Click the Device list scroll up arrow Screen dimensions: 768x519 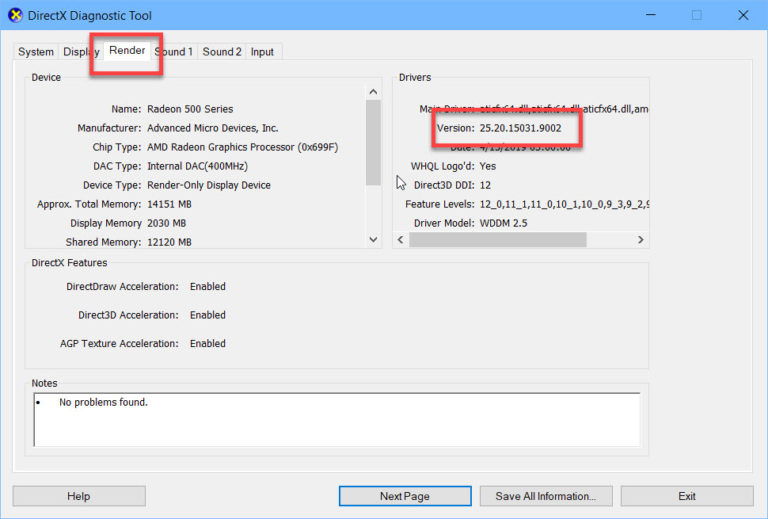373,92
